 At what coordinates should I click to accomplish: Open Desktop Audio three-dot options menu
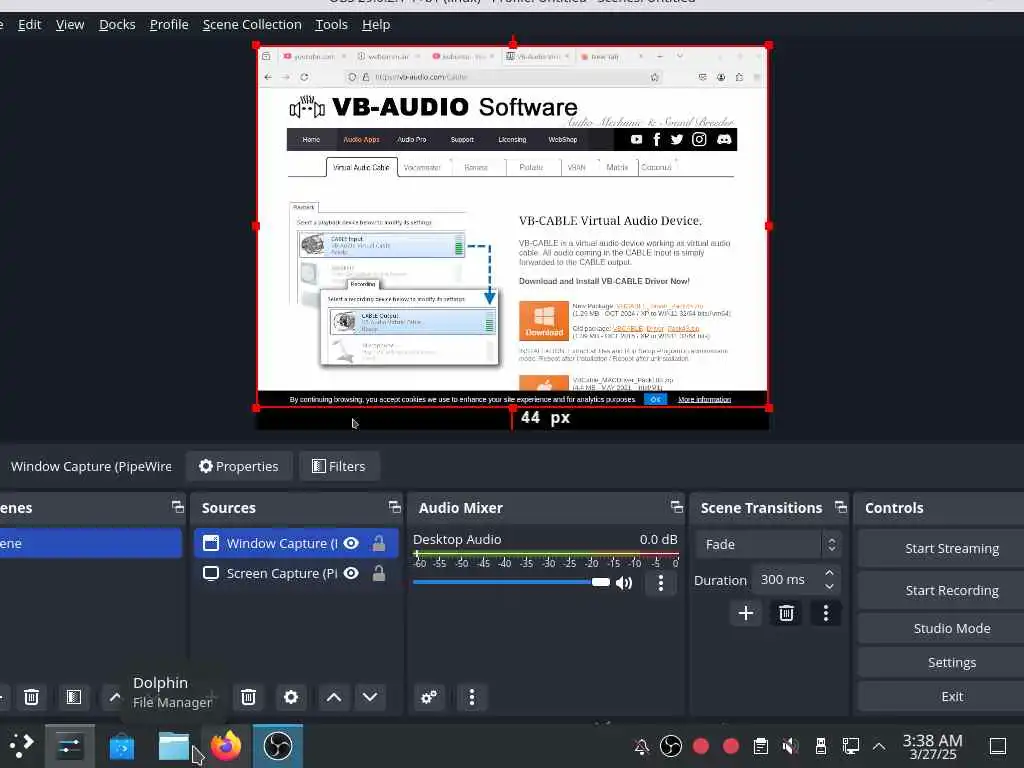661,583
